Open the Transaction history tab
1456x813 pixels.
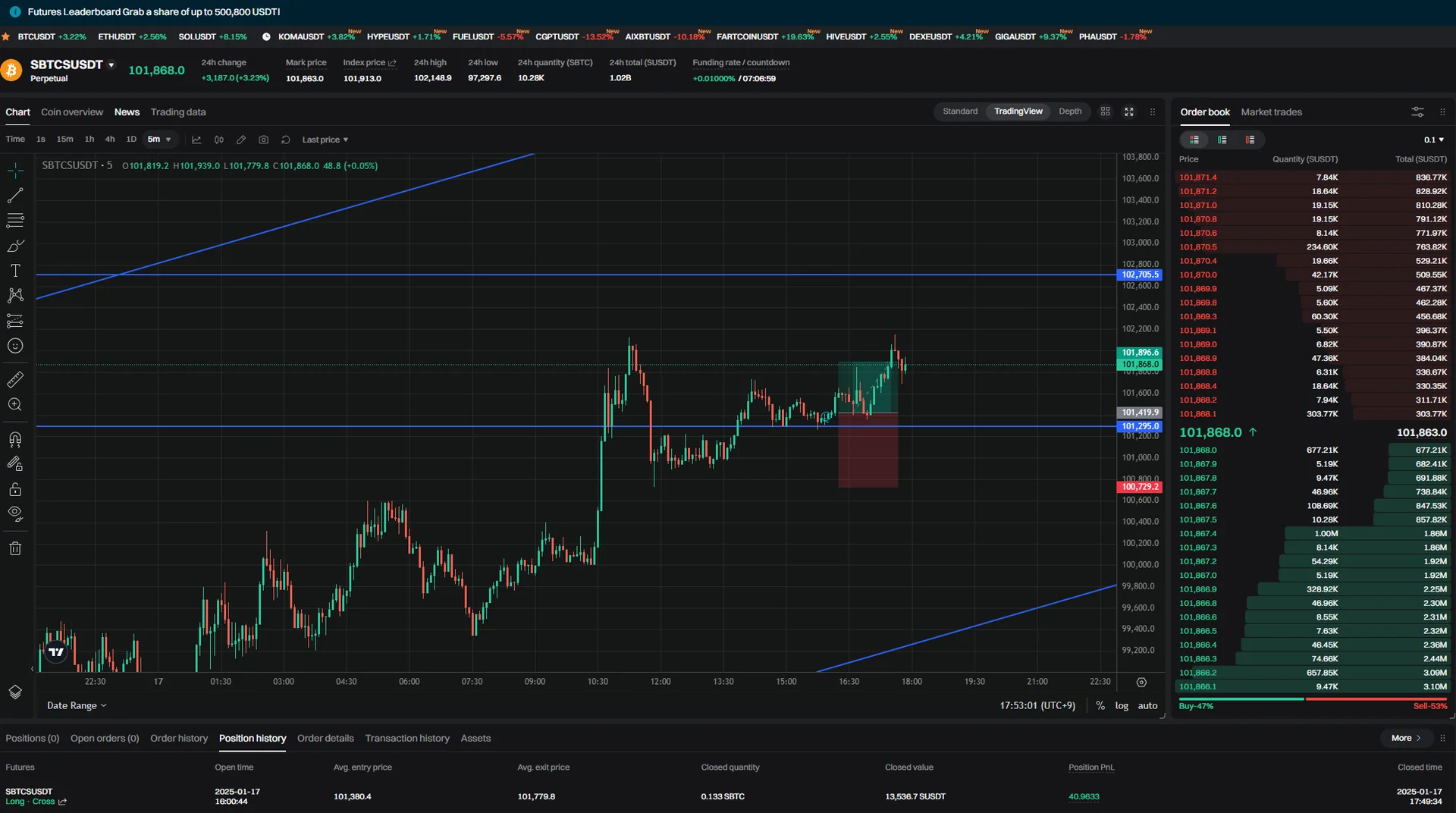pos(407,738)
